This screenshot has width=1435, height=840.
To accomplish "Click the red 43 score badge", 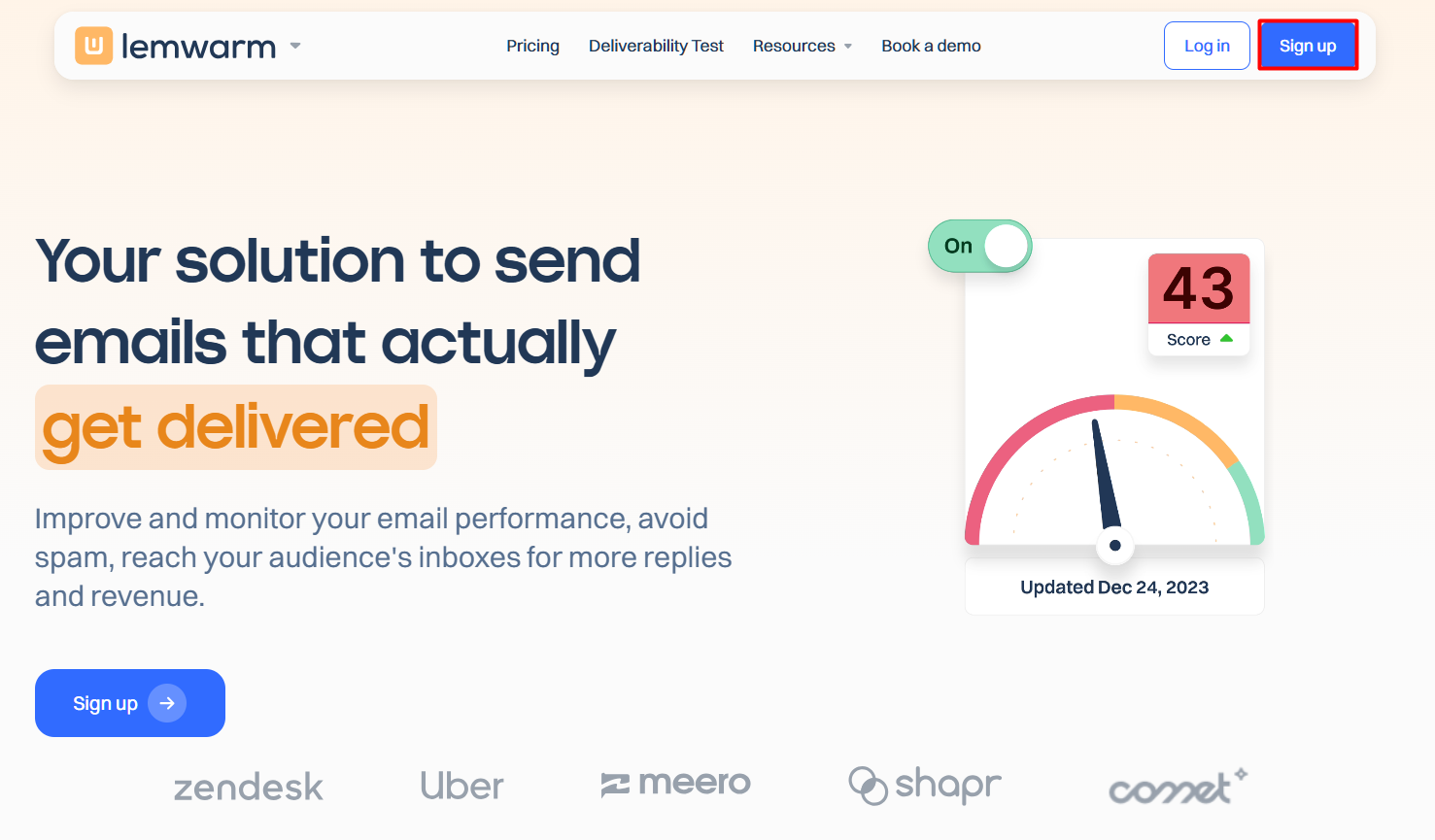I will pos(1198,288).
